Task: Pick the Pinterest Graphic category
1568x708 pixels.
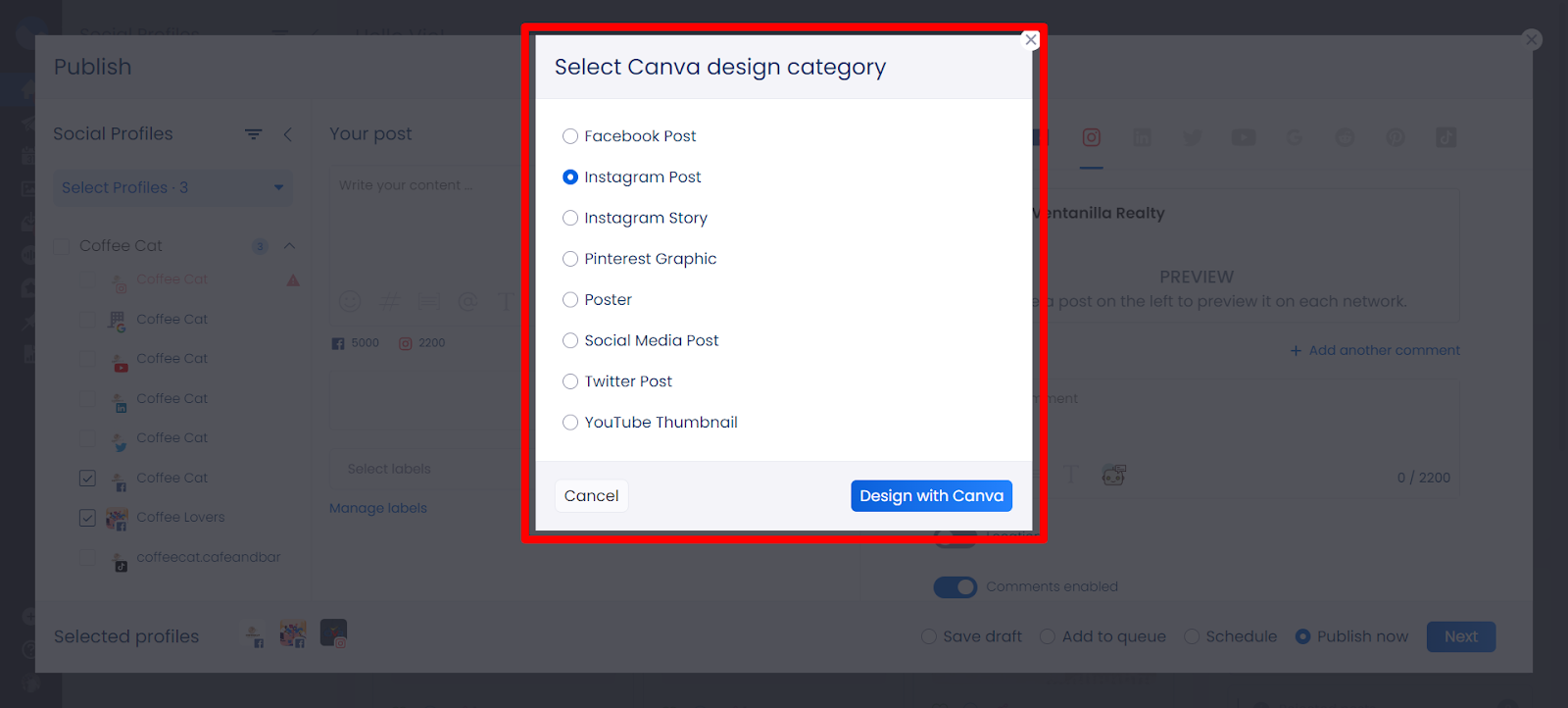Action: (x=570, y=259)
